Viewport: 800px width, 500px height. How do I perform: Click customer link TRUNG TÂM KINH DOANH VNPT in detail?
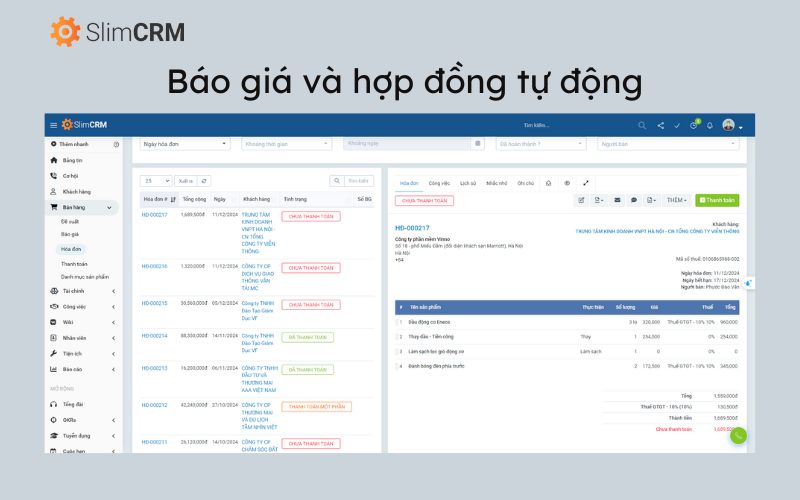(657, 232)
